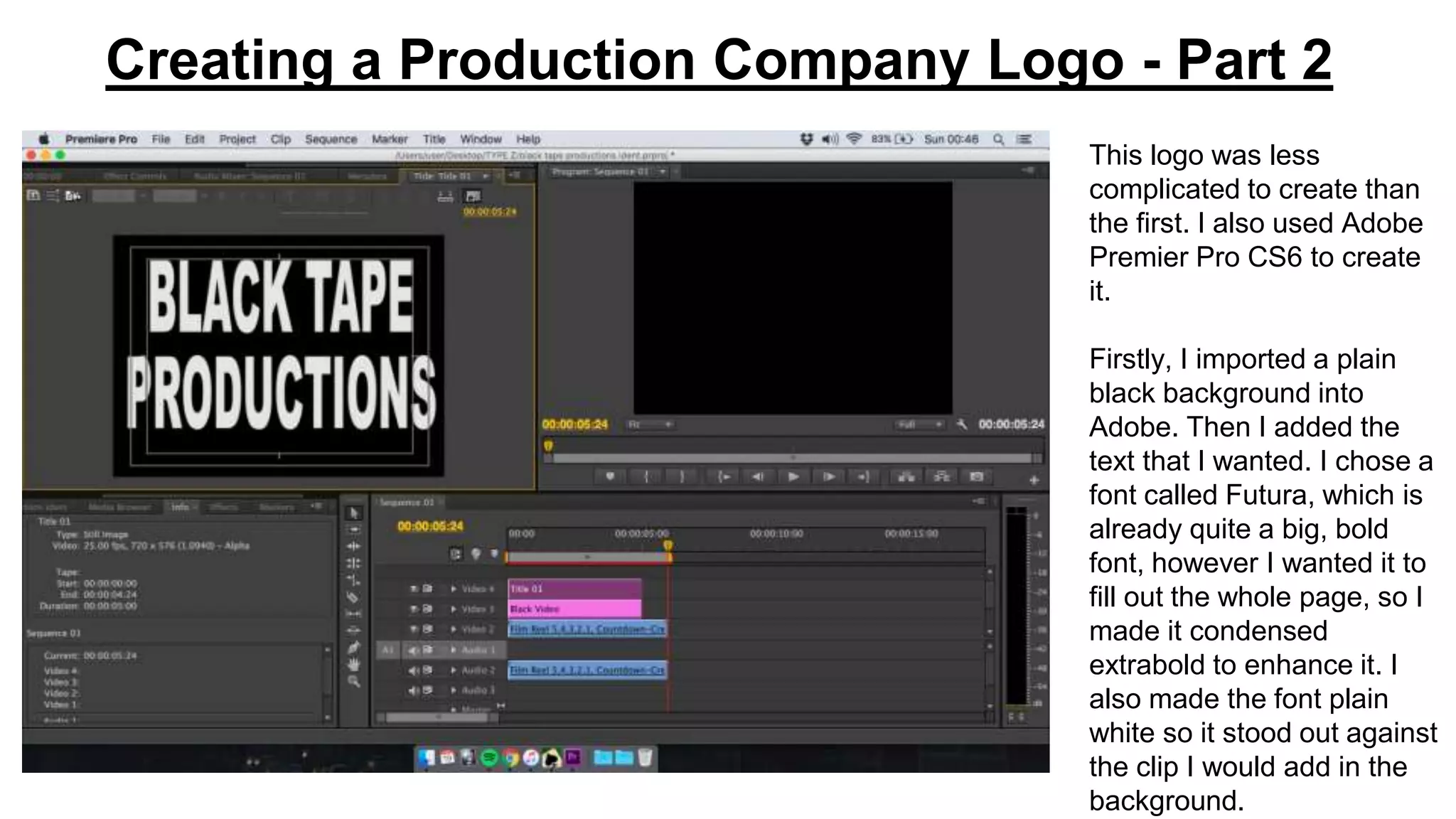Open the Sequence menu

pos(331,139)
